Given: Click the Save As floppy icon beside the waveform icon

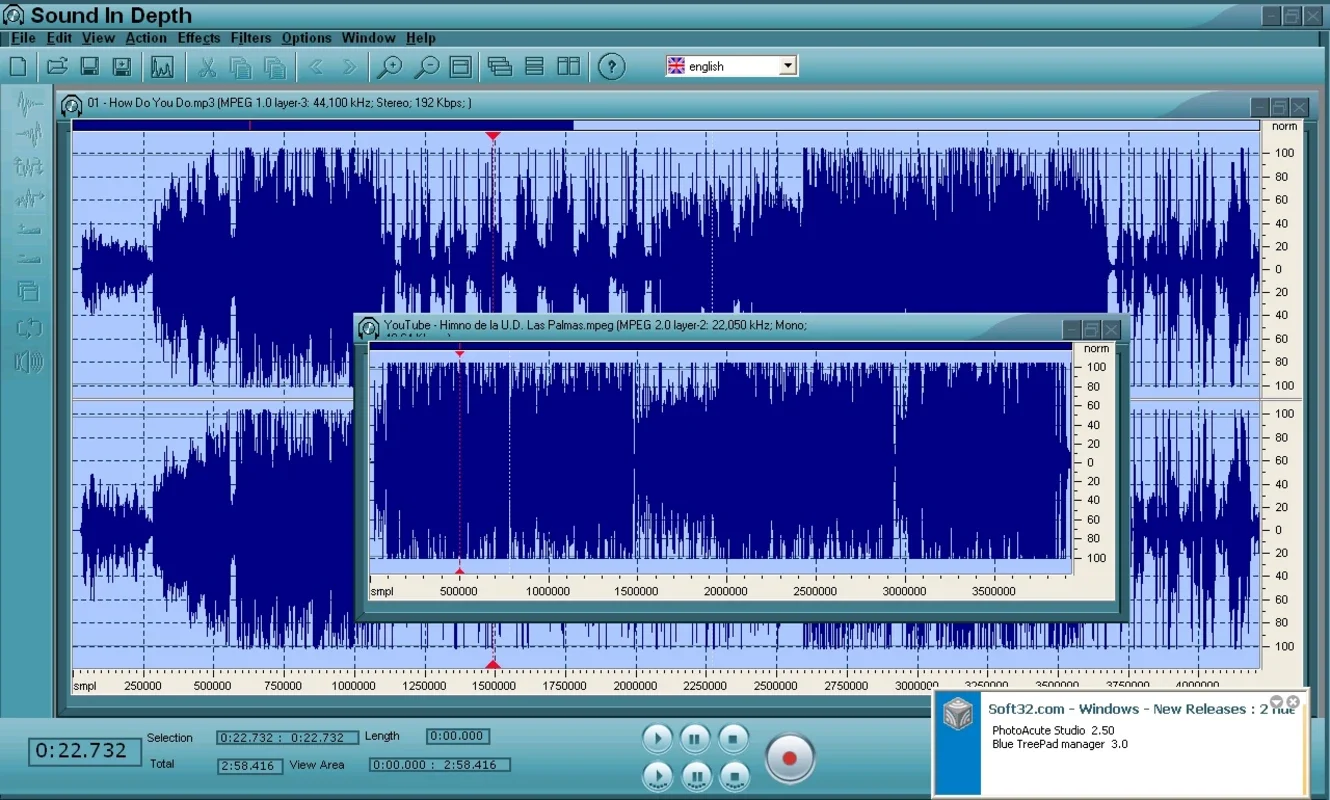Looking at the screenshot, I should click(121, 67).
